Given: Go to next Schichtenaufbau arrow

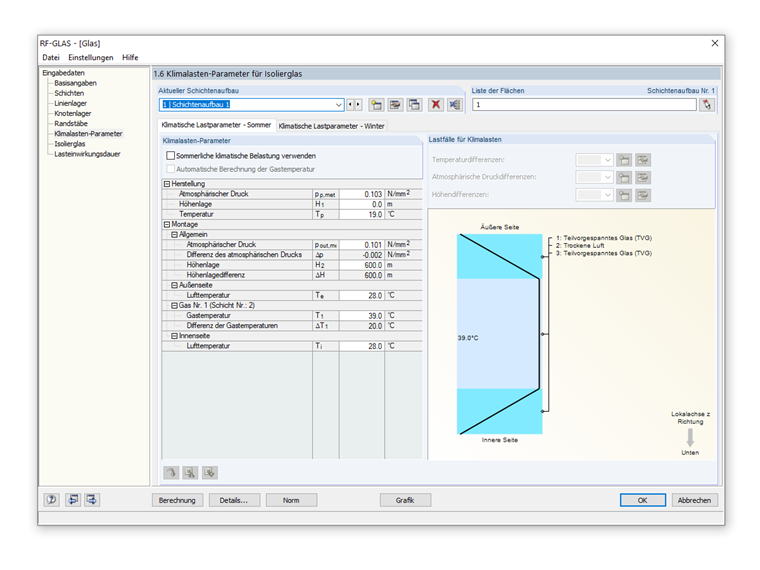Looking at the screenshot, I should [358, 105].
